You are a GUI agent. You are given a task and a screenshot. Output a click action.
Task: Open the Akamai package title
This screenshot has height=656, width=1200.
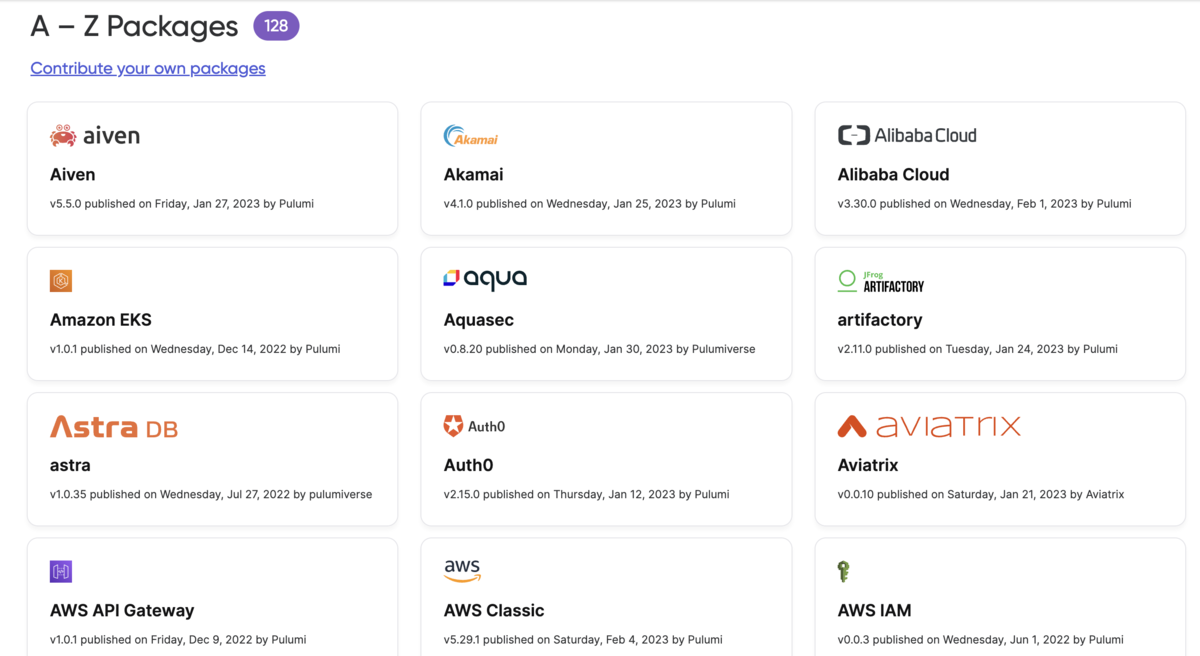coord(474,174)
